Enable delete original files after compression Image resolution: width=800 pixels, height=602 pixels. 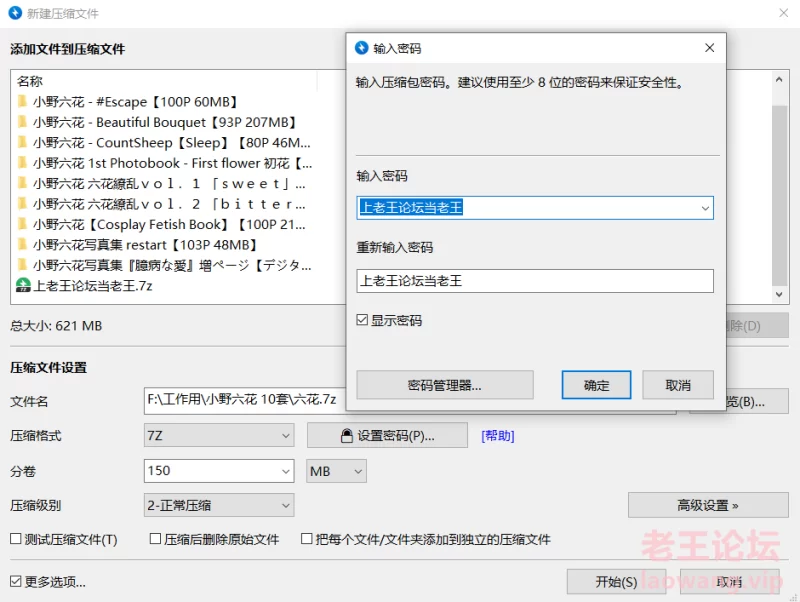pos(156,540)
